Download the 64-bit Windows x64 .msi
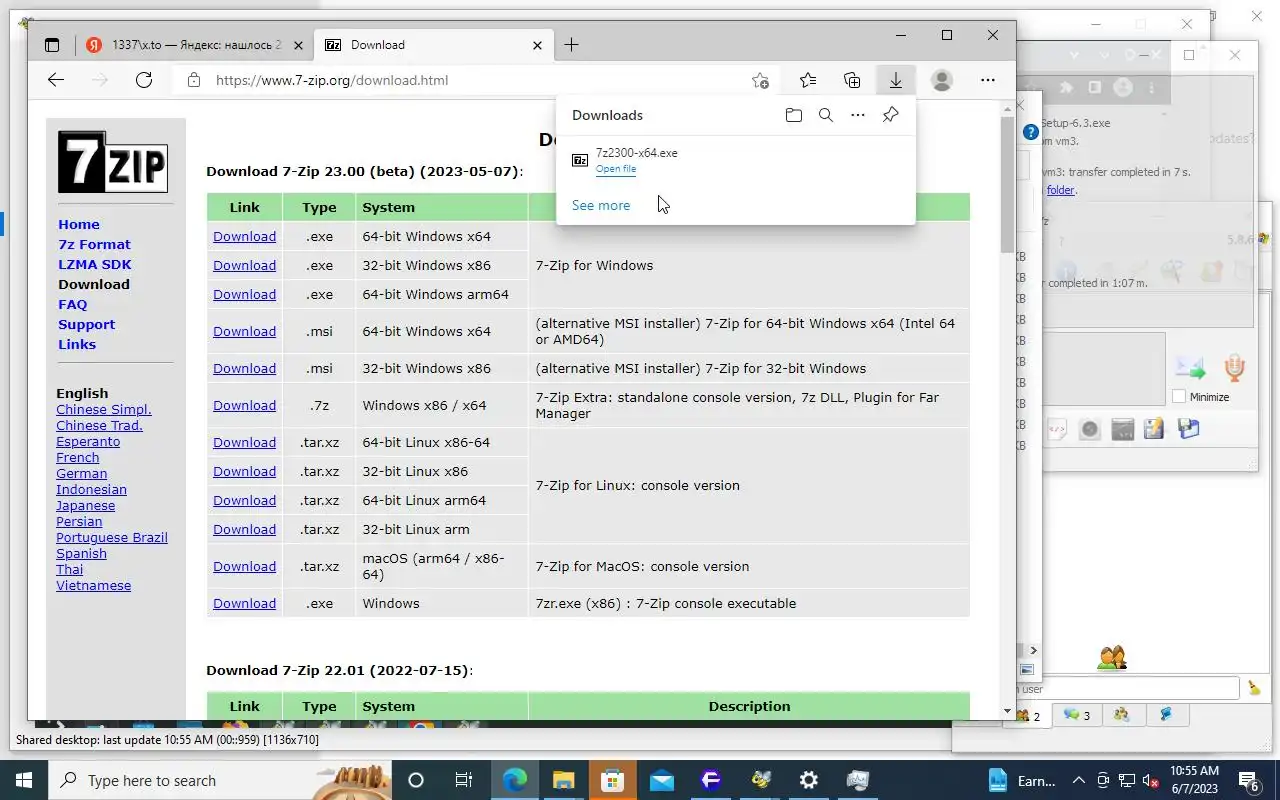Screen dimensions: 1280x800 (244, 331)
